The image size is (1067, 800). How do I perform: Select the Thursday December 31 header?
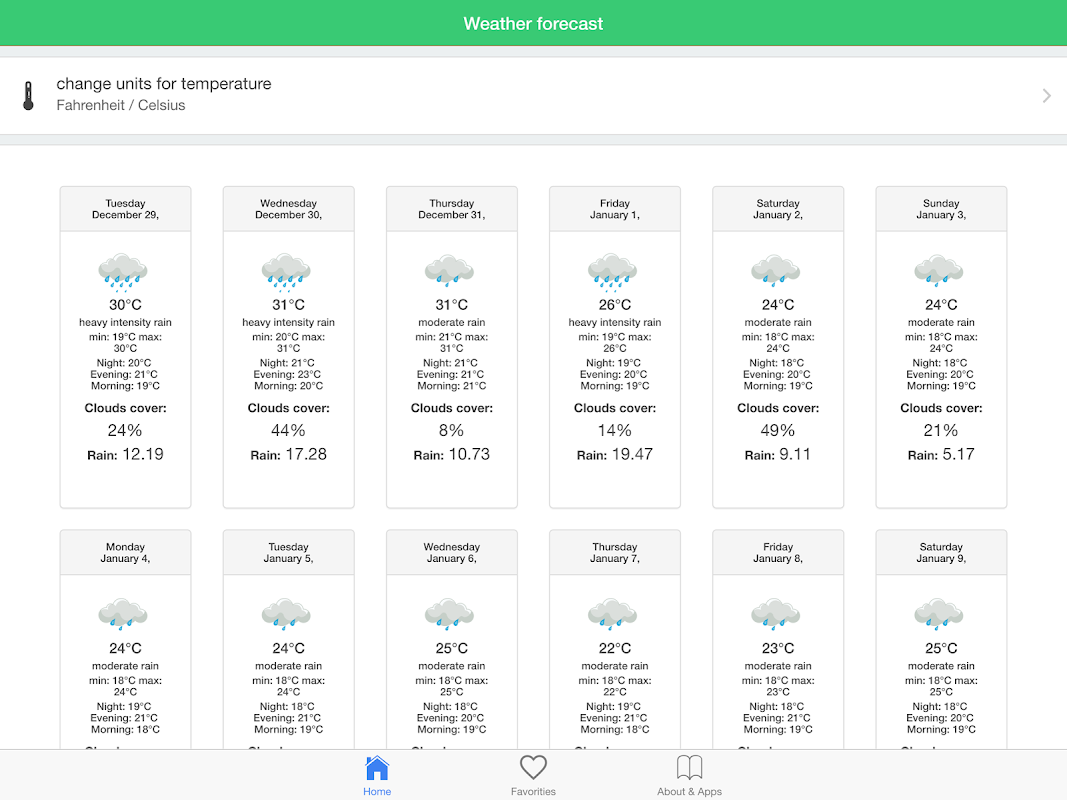click(x=452, y=209)
